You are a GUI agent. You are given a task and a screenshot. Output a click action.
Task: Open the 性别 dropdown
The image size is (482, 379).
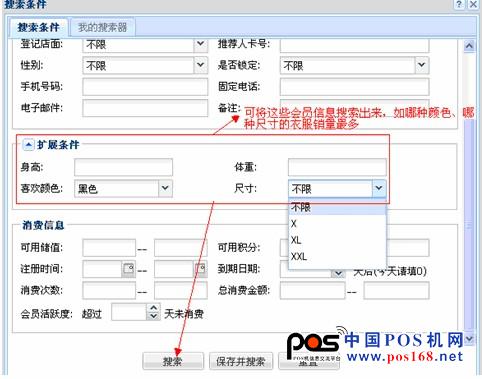click(200, 65)
